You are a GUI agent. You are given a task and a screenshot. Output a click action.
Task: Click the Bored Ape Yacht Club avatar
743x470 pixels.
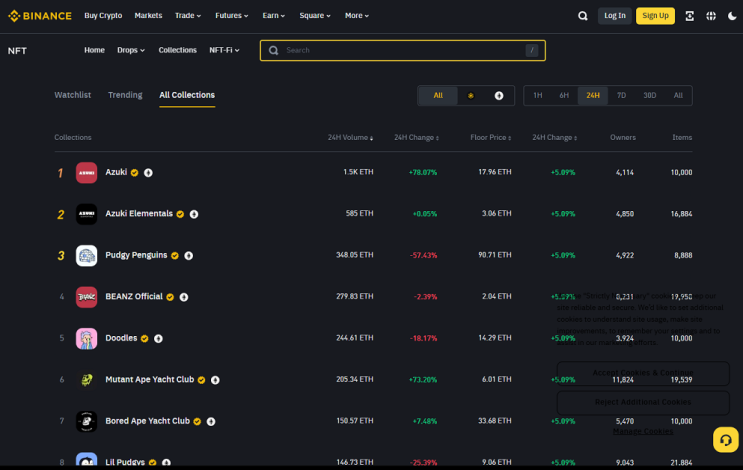(86, 421)
